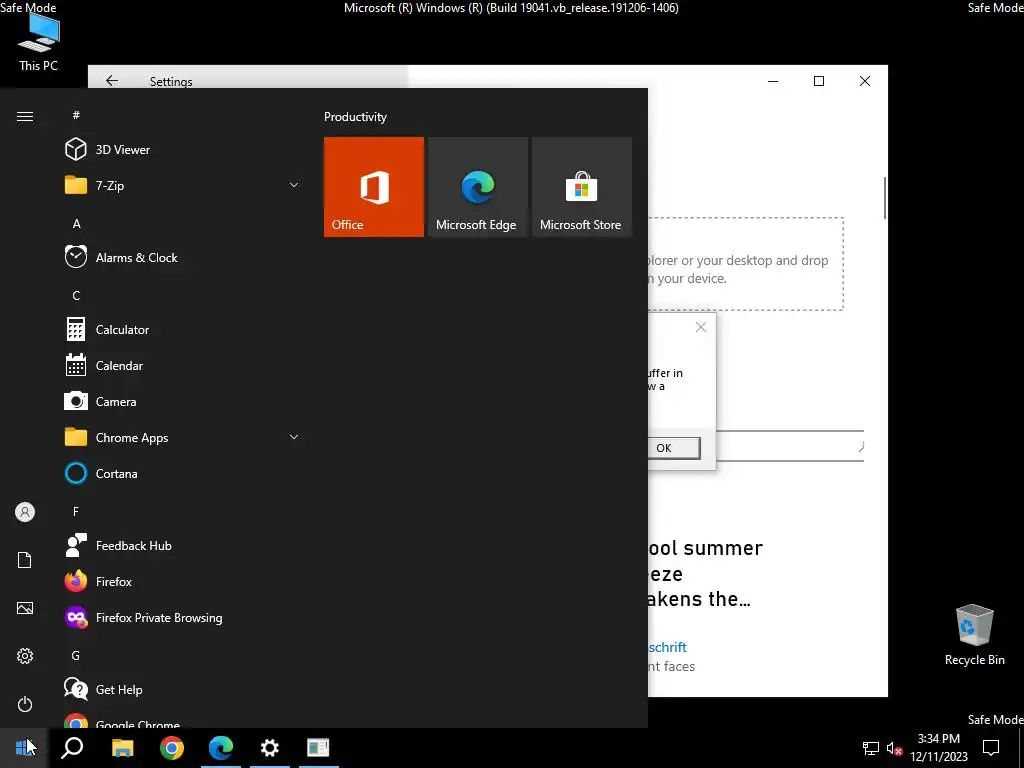Click the Microsoft Store tile

(x=582, y=187)
